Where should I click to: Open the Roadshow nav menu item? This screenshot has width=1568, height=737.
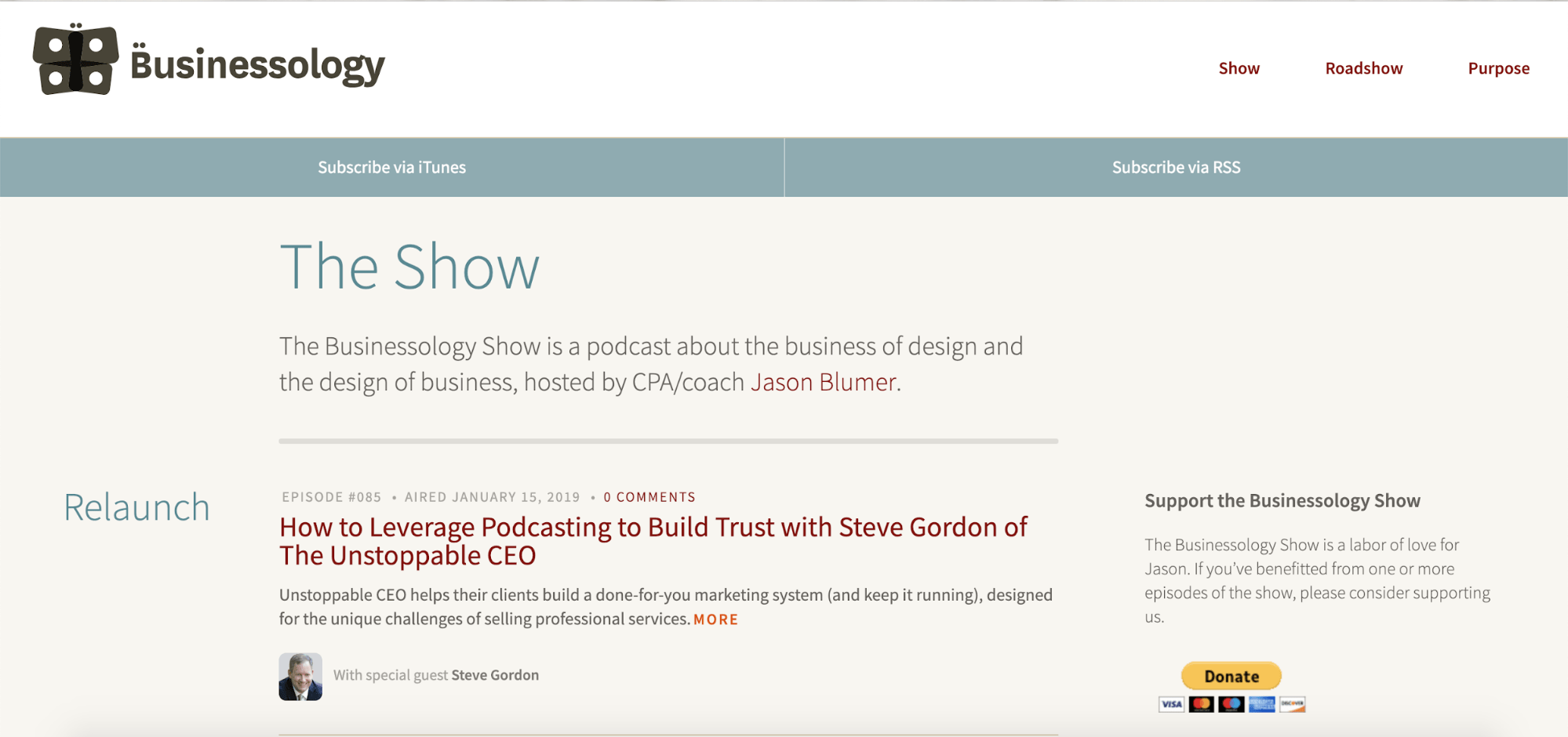coord(1363,68)
